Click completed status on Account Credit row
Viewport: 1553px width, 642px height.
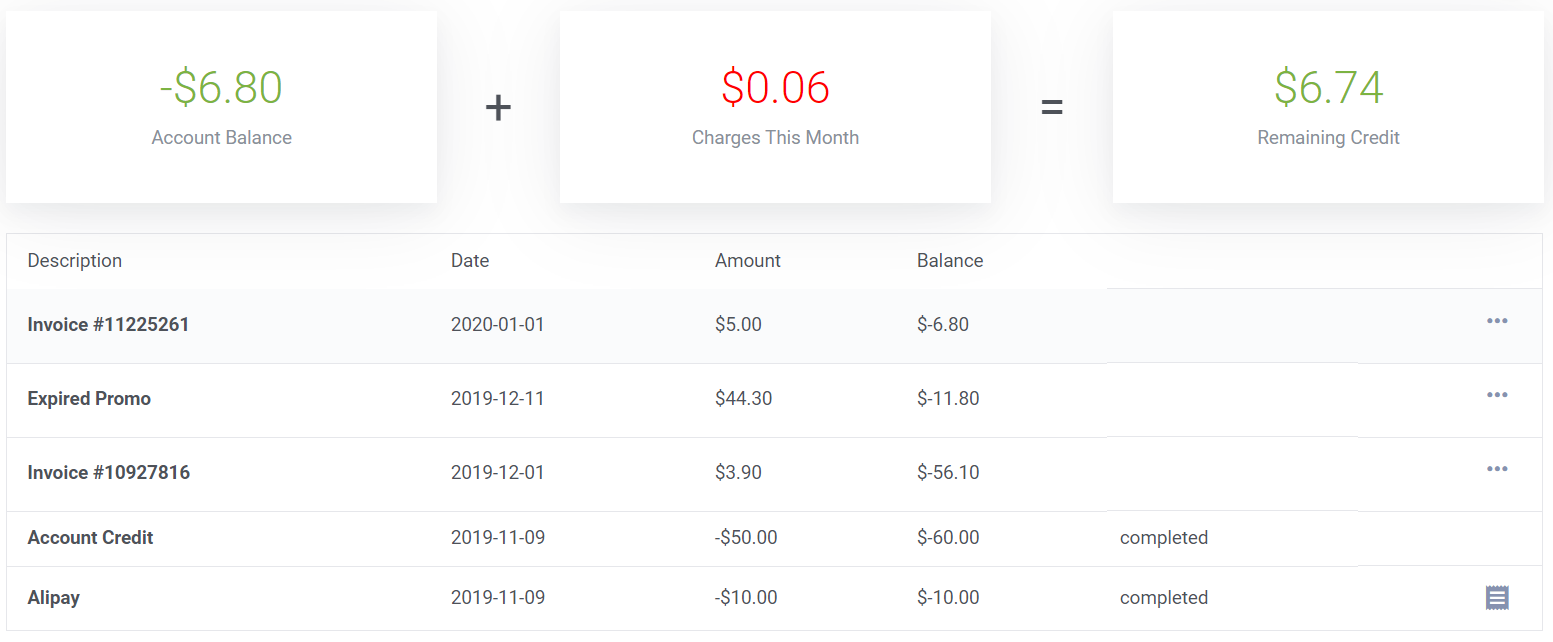tap(1164, 538)
